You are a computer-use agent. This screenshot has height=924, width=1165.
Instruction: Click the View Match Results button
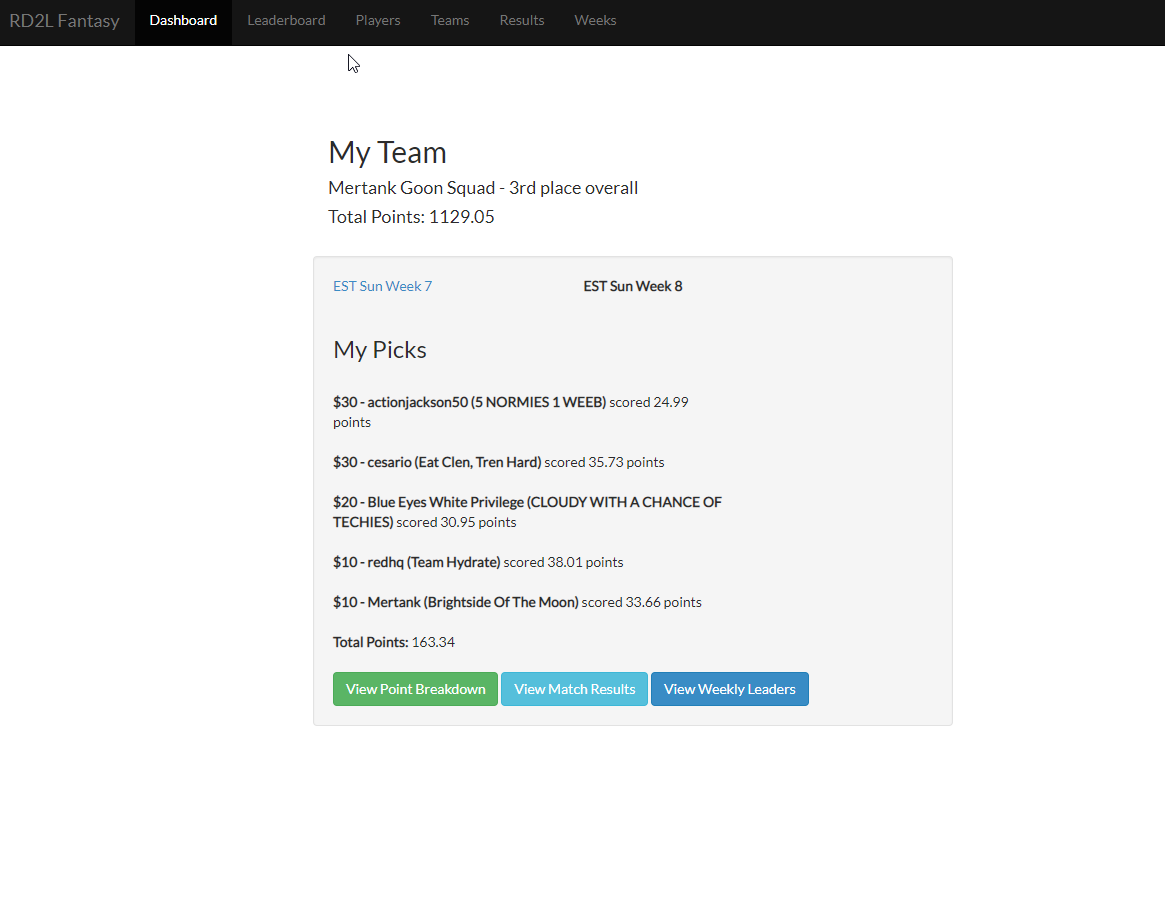point(574,689)
